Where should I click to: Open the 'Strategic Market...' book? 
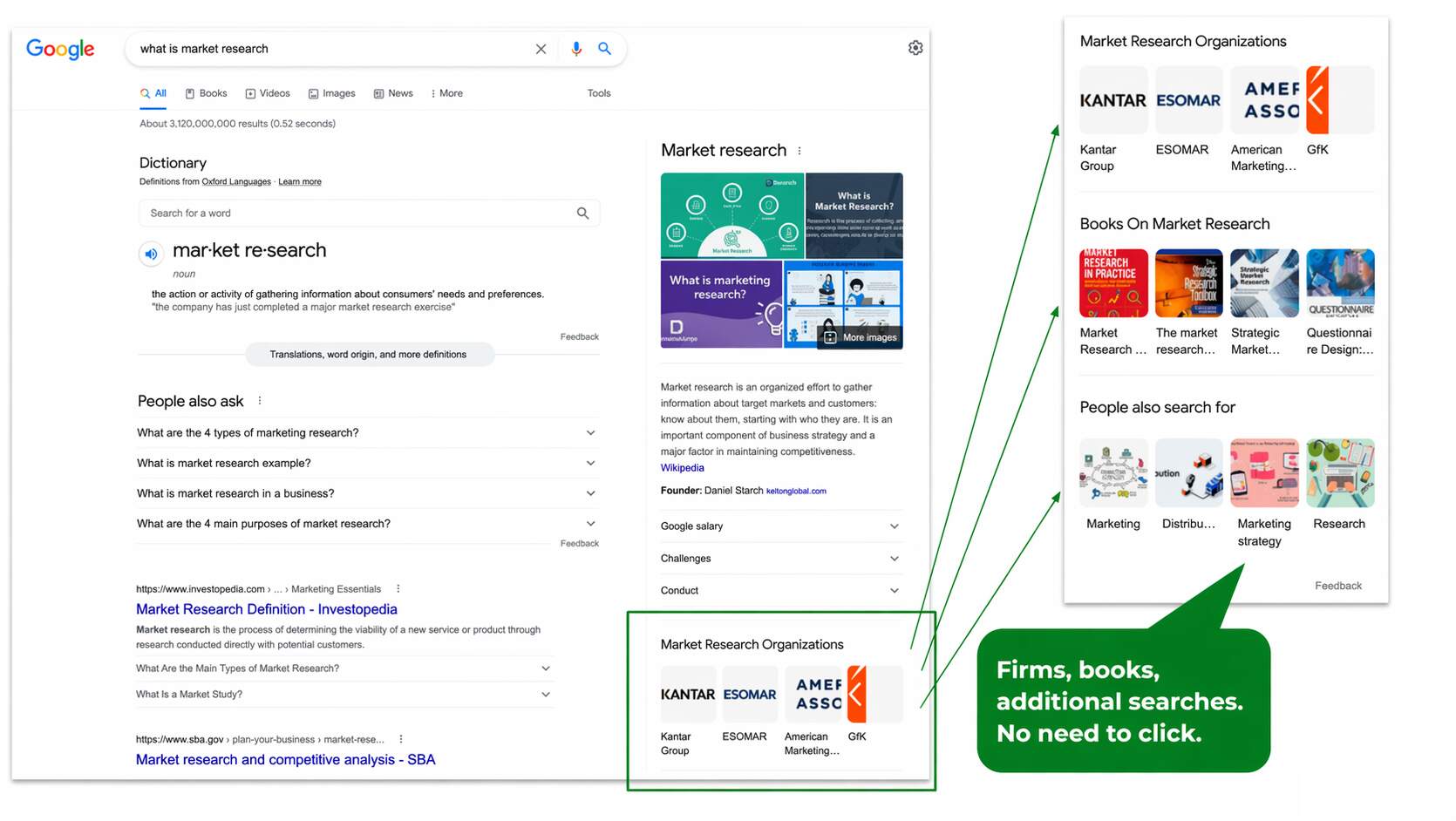coord(1264,302)
